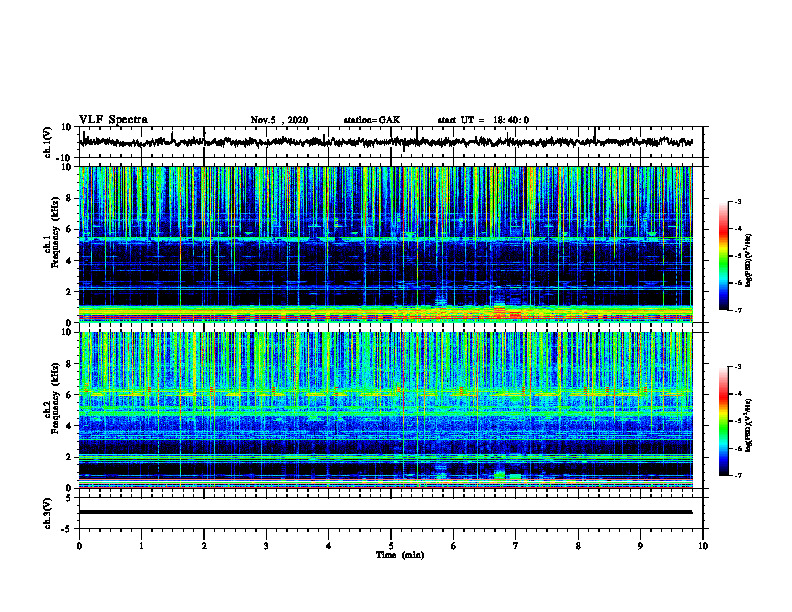Click the "Time (min)" axis title
Viewport: 792px width, 612px height.
click(400, 555)
